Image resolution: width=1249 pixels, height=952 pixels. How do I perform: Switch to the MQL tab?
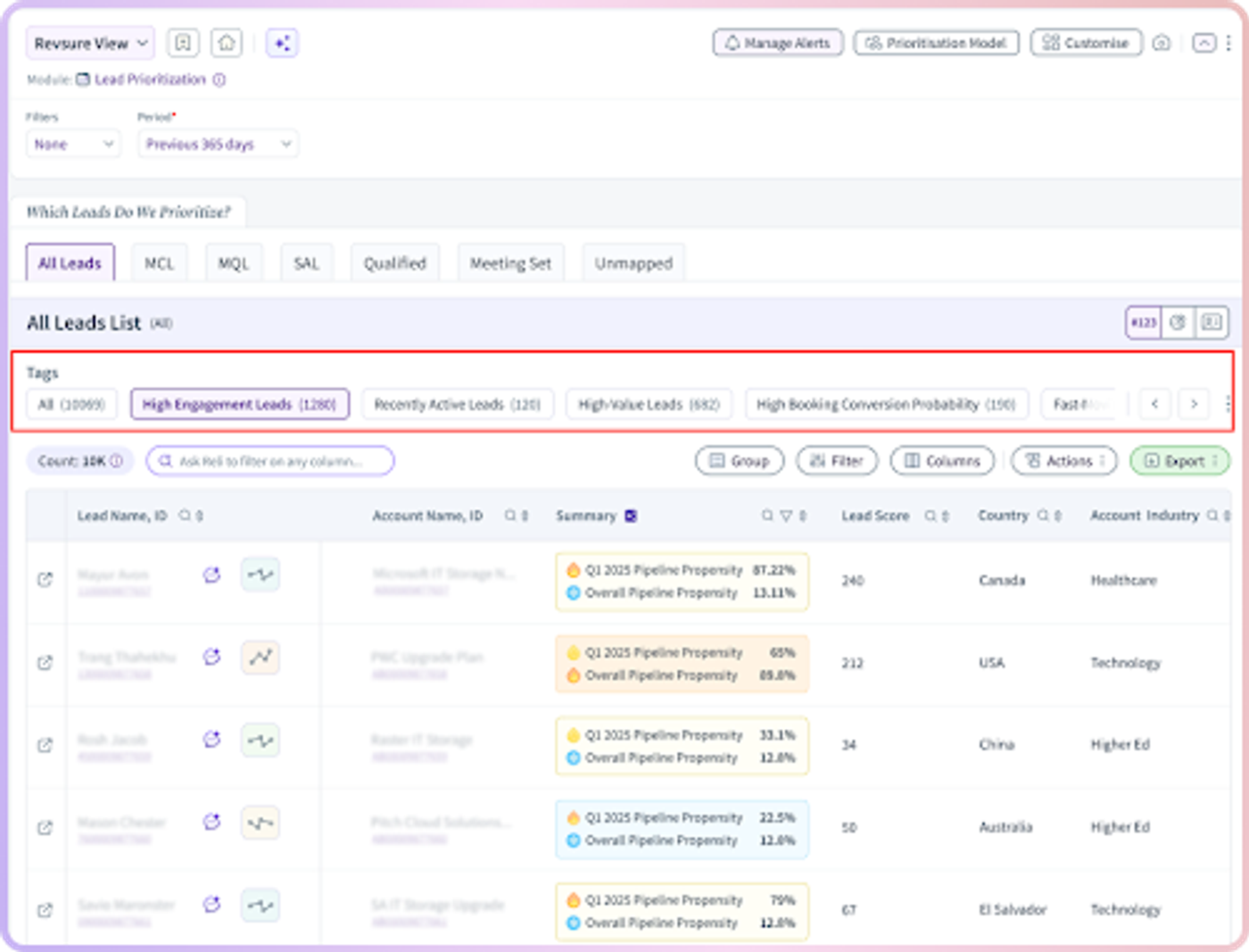(234, 263)
